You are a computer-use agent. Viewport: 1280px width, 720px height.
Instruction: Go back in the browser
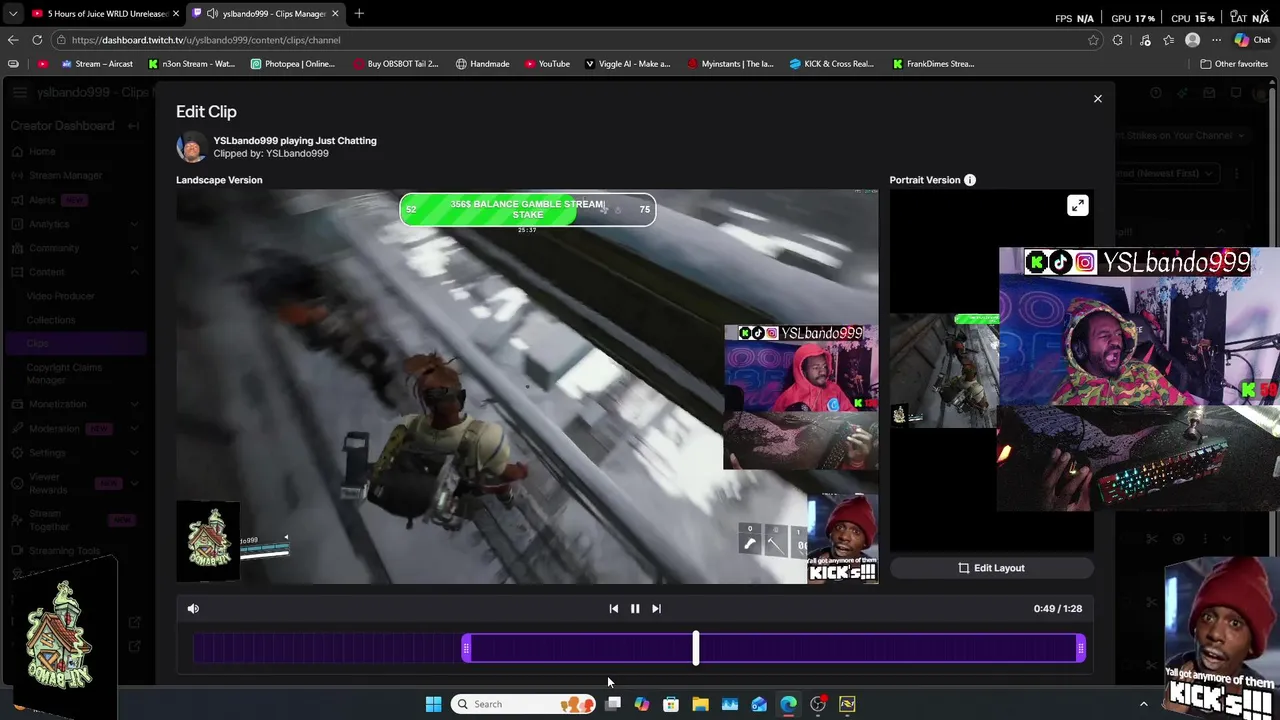click(x=13, y=40)
